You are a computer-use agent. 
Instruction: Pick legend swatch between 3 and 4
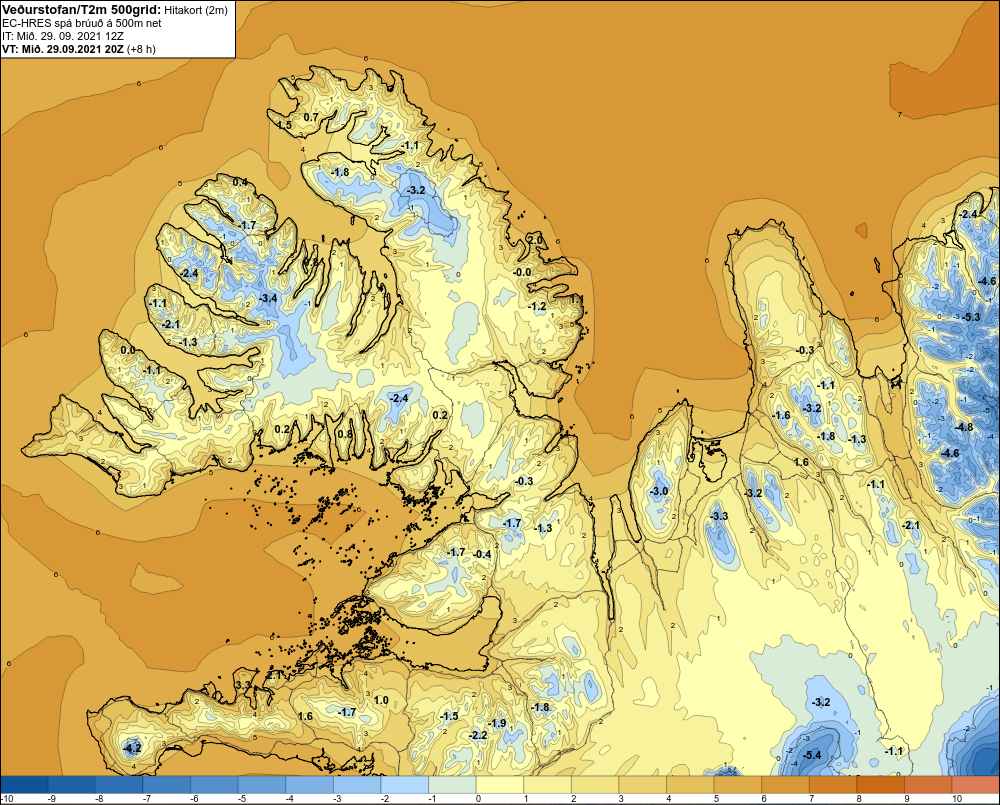643,785
